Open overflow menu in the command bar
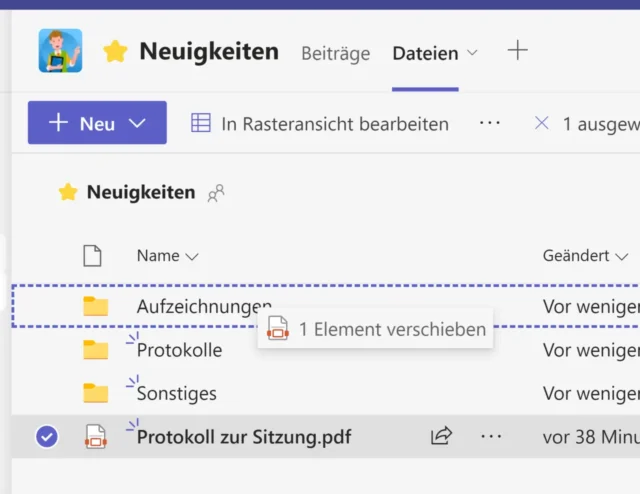This screenshot has height=494, width=640. (x=489, y=123)
